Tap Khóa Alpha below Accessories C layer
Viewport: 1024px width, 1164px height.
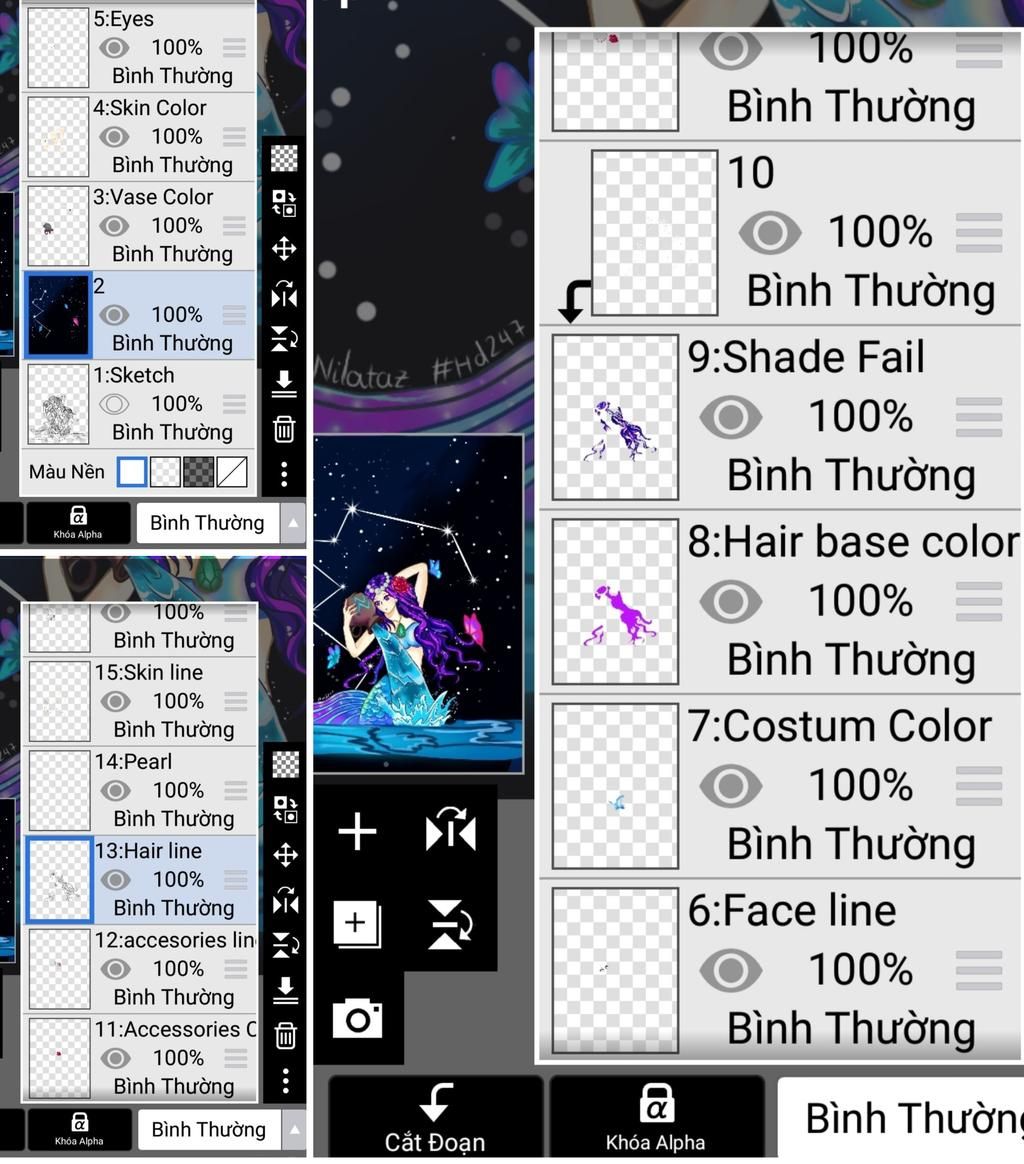pos(79,1130)
